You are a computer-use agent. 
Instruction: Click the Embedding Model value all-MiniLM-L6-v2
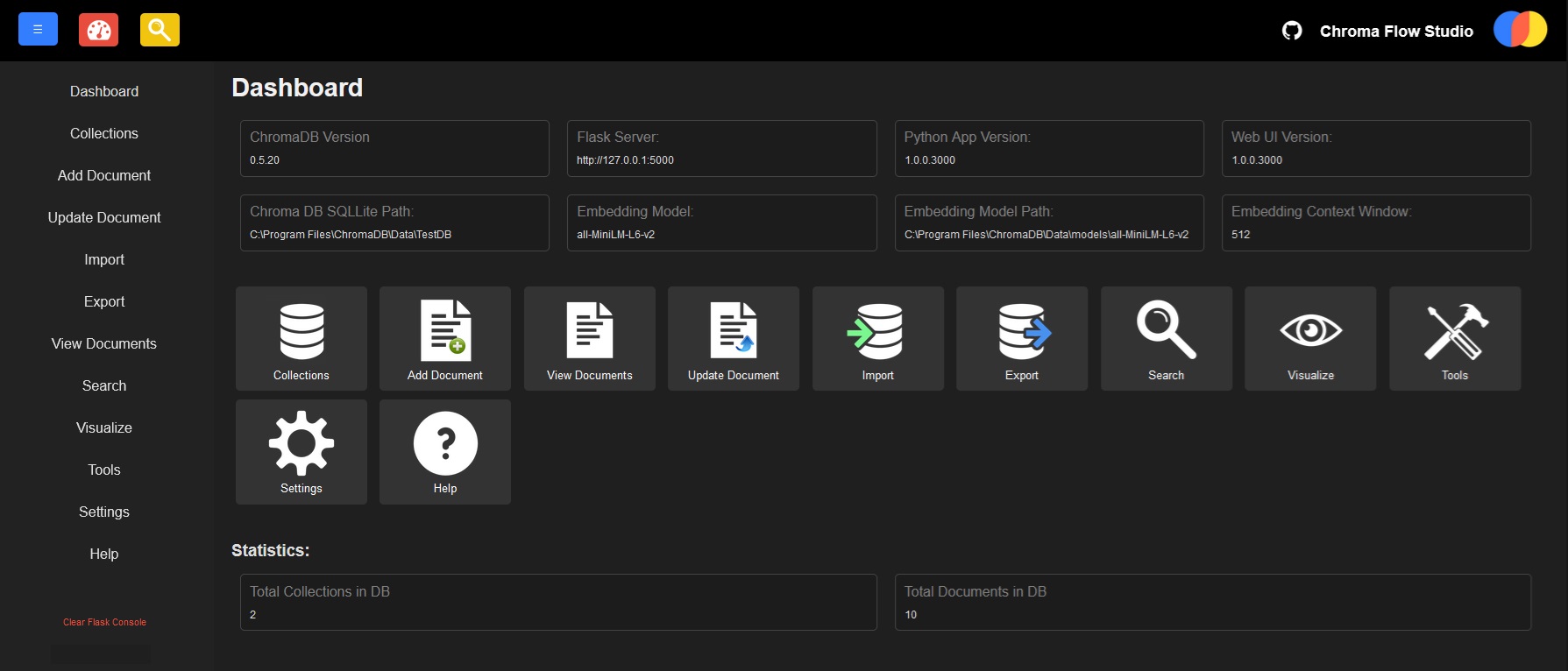pyautogui.click(x=615, y=235)
